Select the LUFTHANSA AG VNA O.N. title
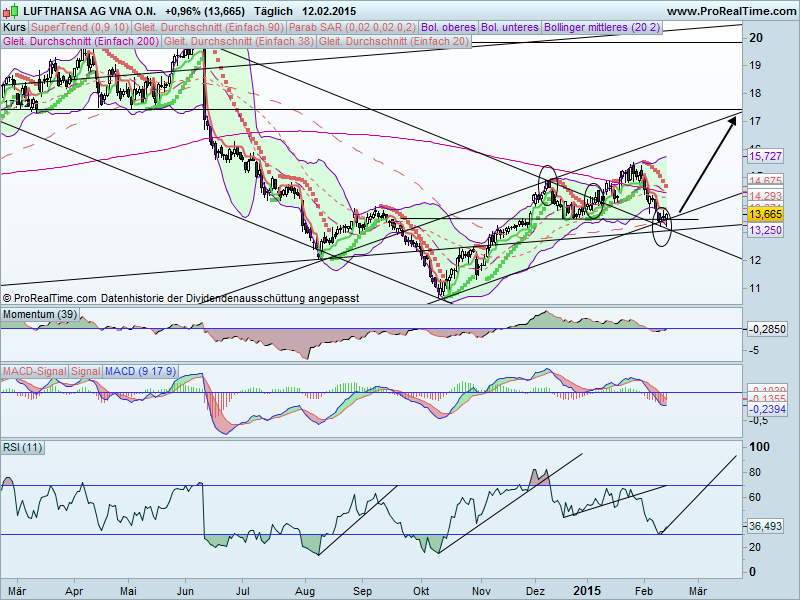 pyautogui.click(x=90, y=11)
